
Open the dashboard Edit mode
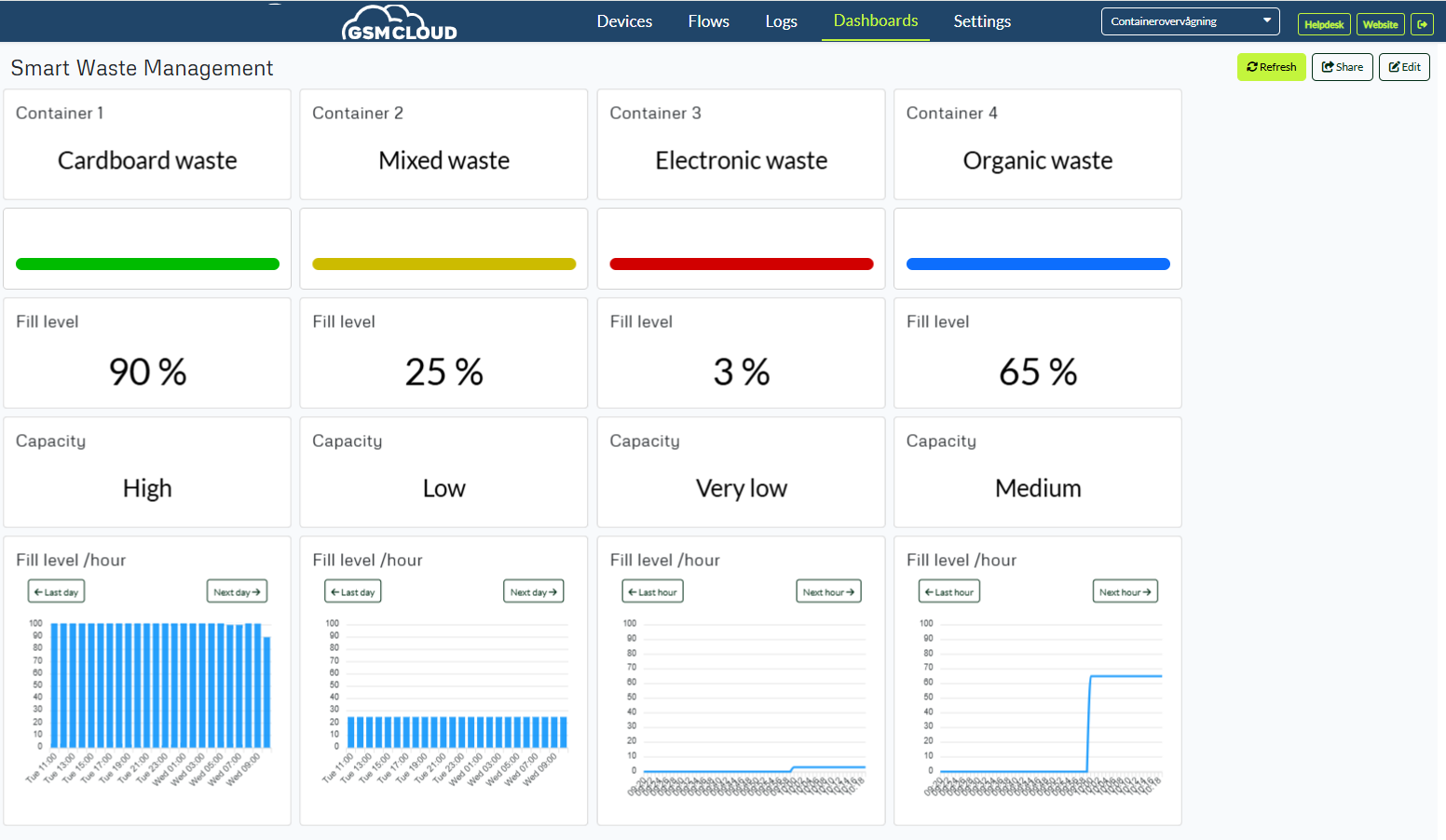click(1404, 67)
